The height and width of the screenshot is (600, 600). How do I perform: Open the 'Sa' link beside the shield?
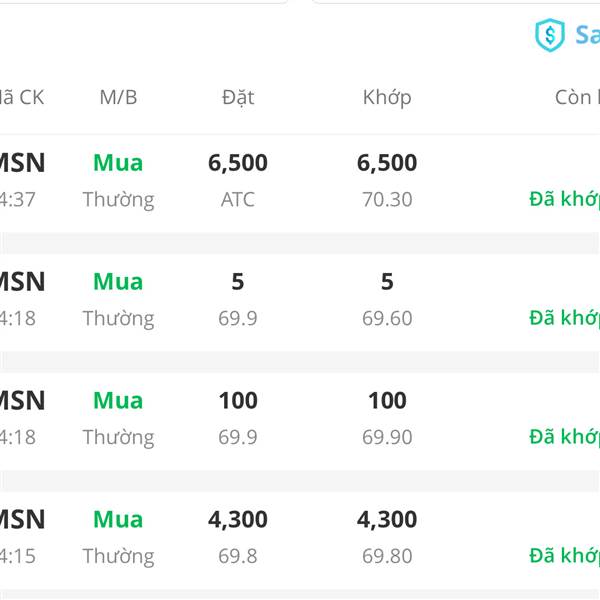pos(587,35)
